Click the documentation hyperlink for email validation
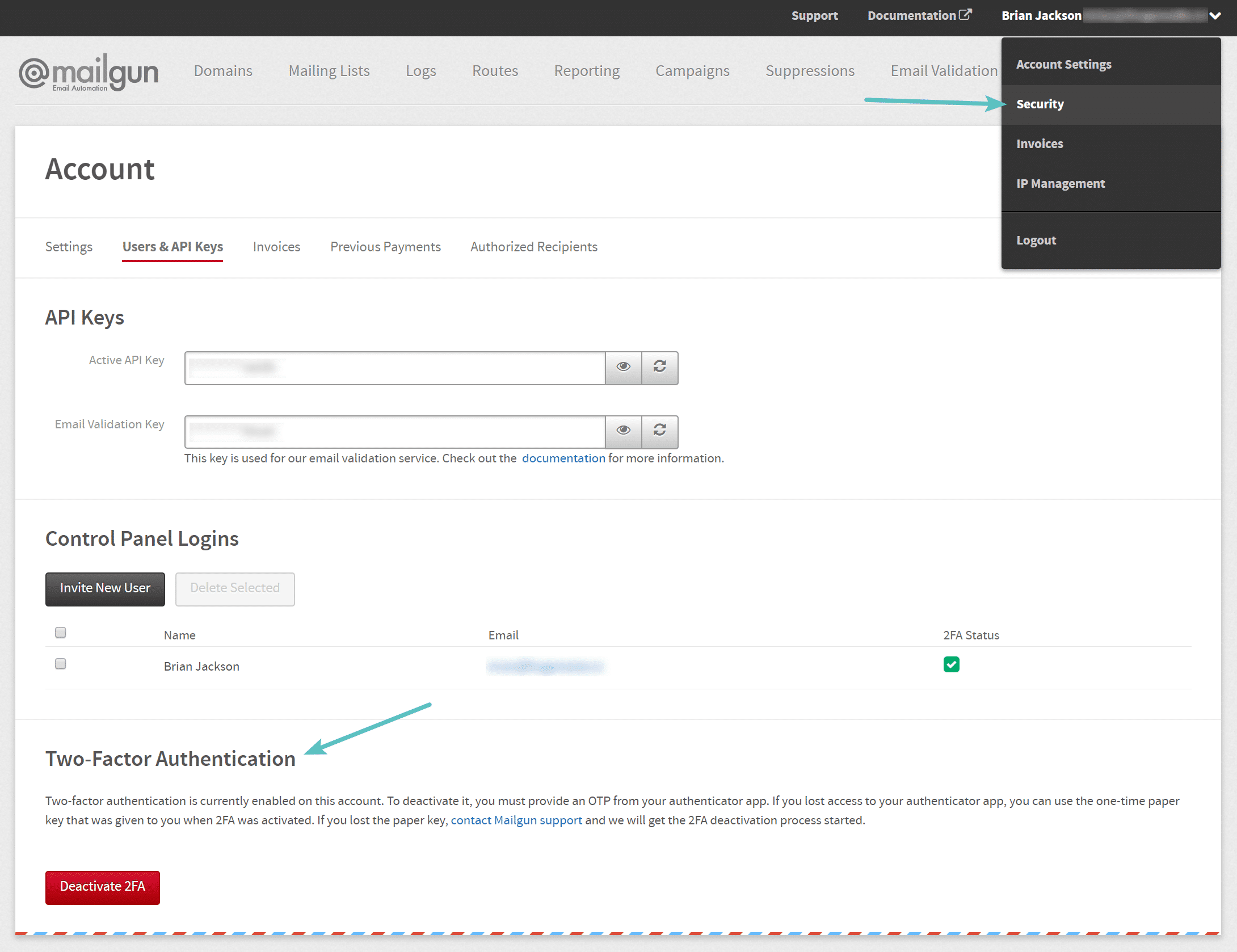1237x952 pixels. pos(563,458)
